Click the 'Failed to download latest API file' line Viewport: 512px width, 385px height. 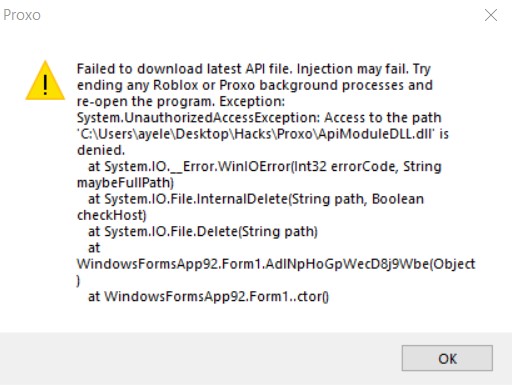(x=254, y=69)
